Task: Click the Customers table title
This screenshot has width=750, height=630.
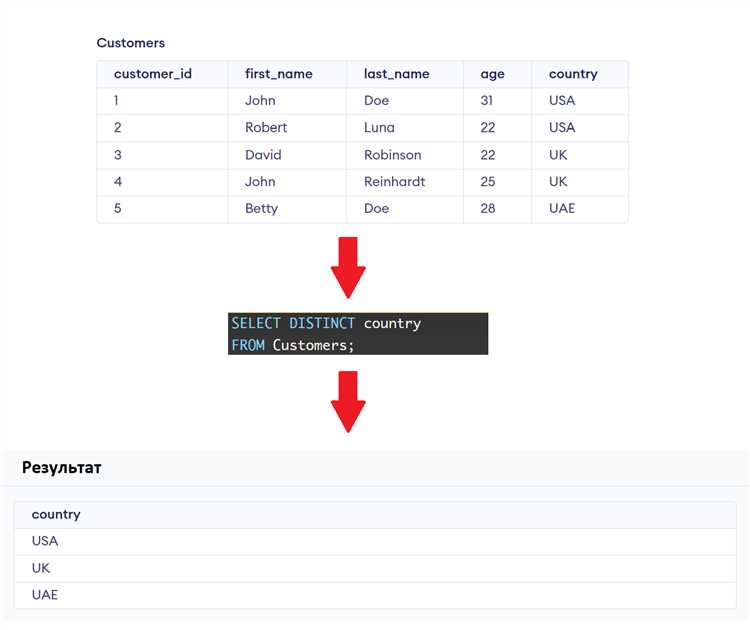Action: pyautogui.click(x=131, y=43)
